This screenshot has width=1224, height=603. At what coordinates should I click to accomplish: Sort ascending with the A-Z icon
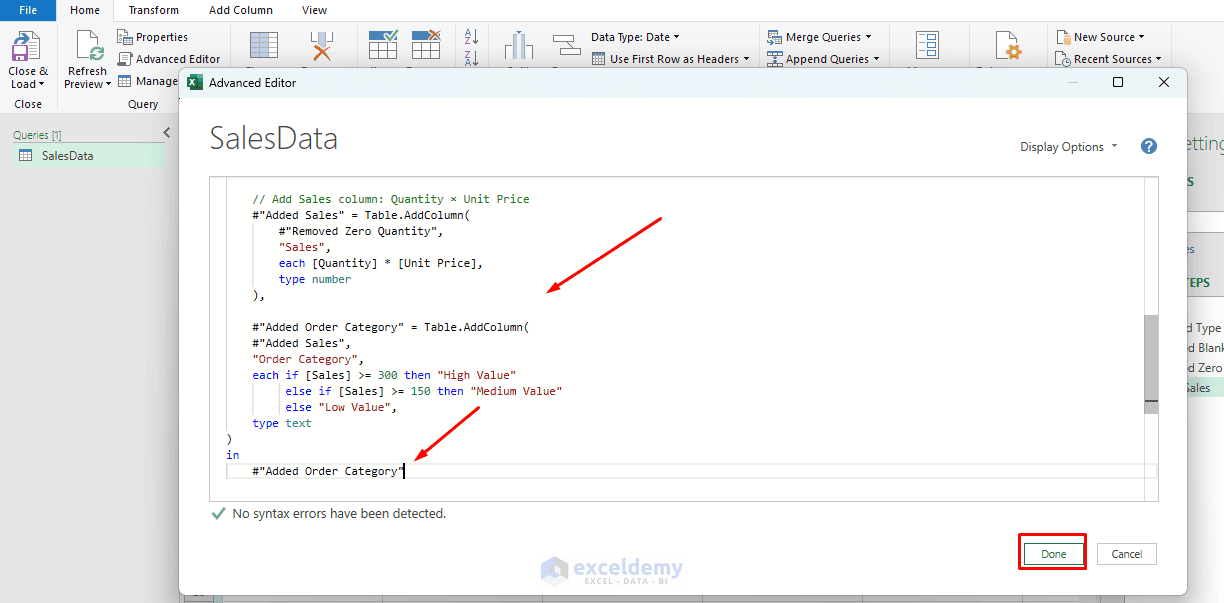tap(472, 36)
